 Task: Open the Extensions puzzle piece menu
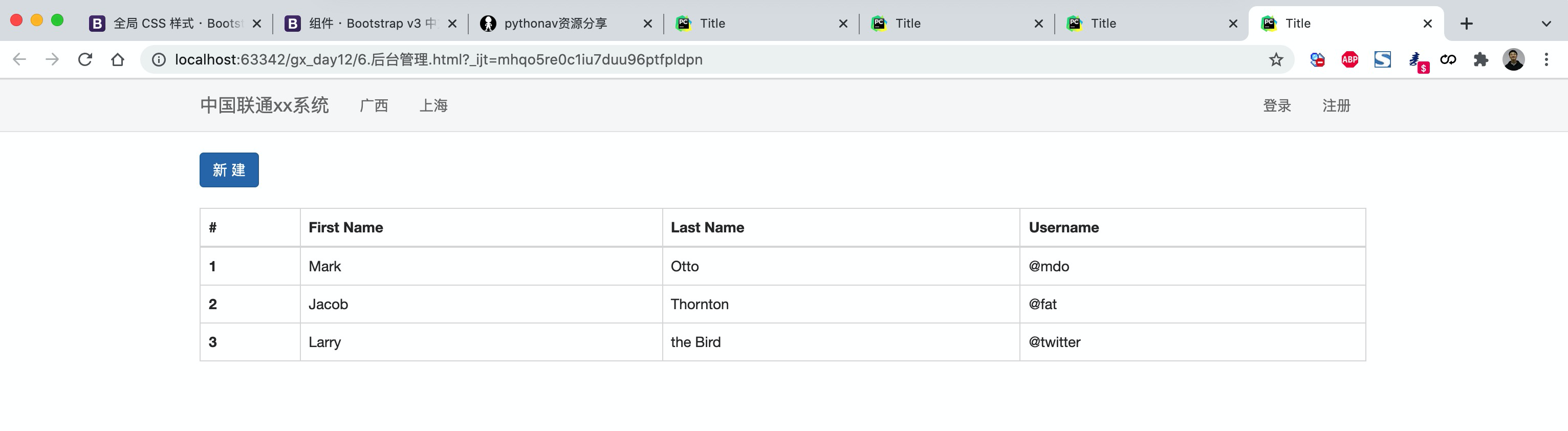tap(1480, 59)
